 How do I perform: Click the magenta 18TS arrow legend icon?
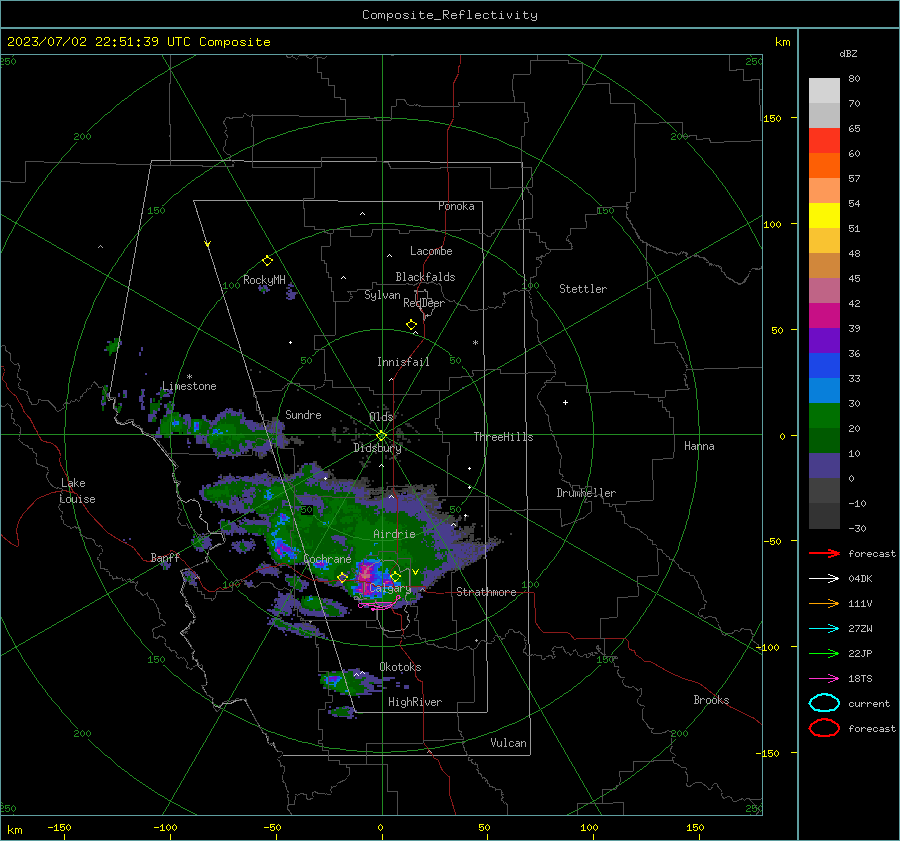824,679
